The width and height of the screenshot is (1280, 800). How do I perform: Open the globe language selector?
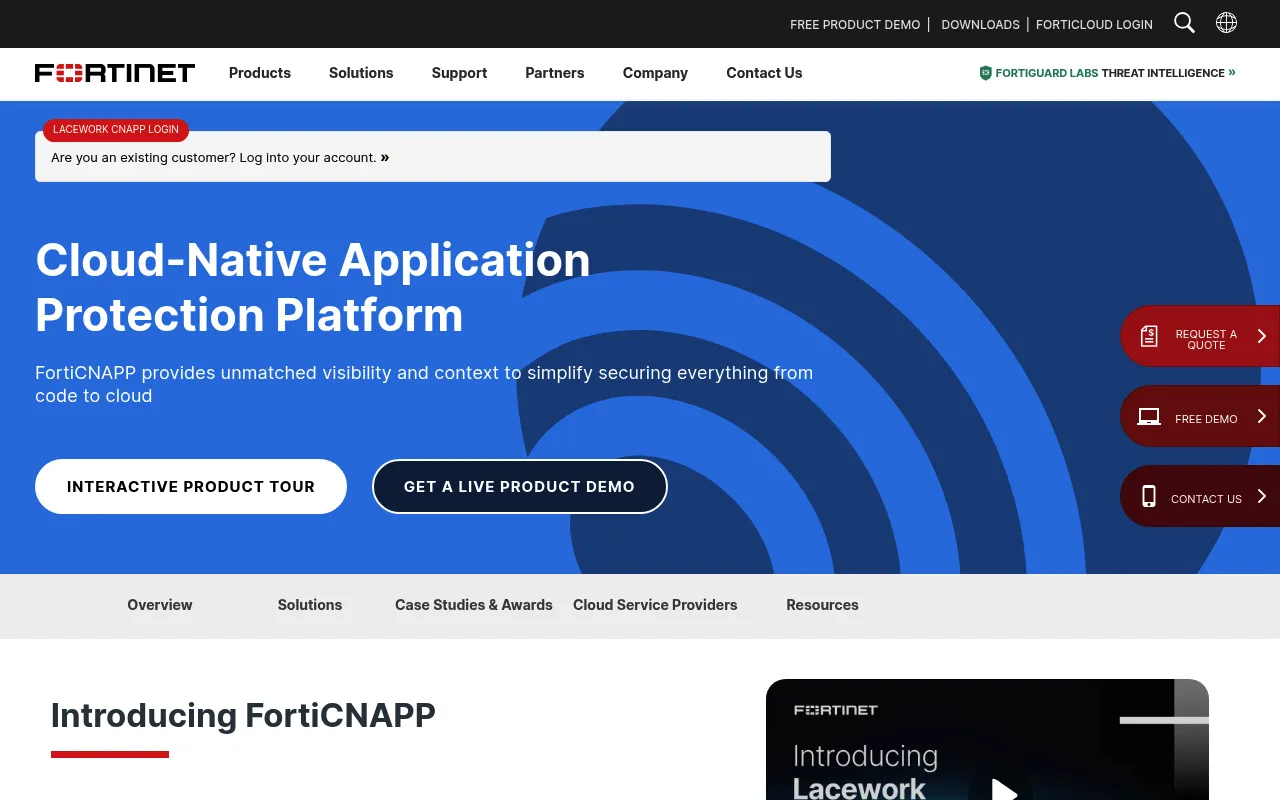point(1226,23)
